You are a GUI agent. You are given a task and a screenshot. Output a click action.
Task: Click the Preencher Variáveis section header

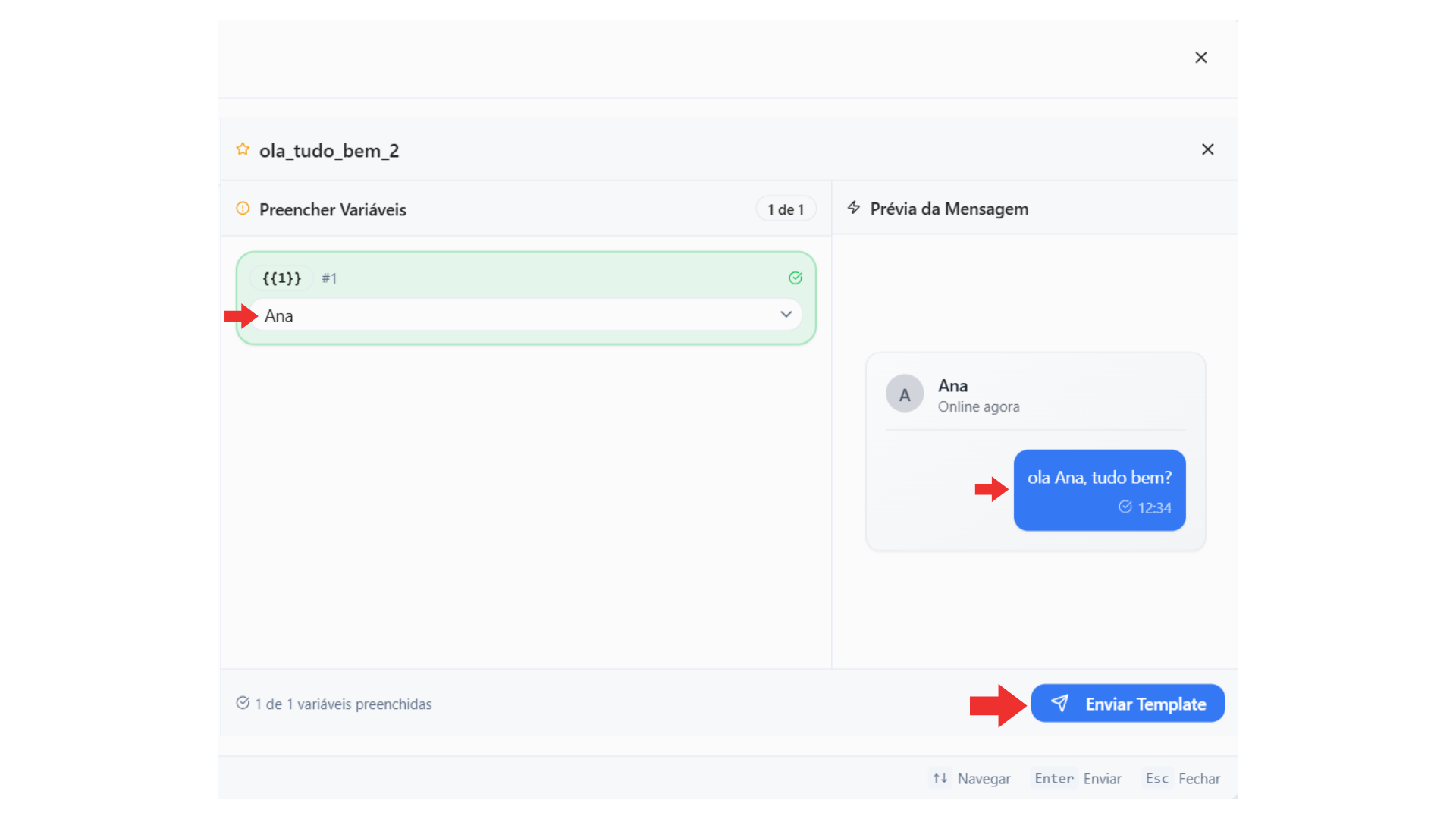pyautogui.click(x=333, y=209)
